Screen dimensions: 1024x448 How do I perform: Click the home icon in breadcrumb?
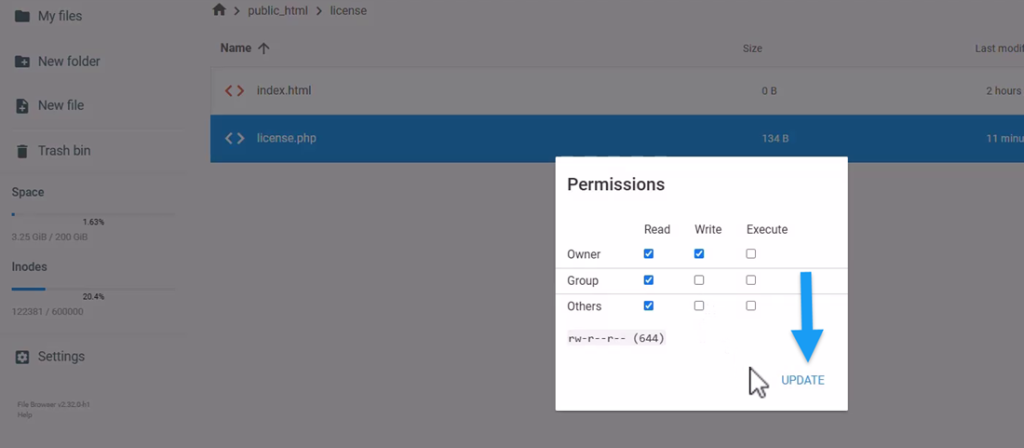[x=219, y=10]
